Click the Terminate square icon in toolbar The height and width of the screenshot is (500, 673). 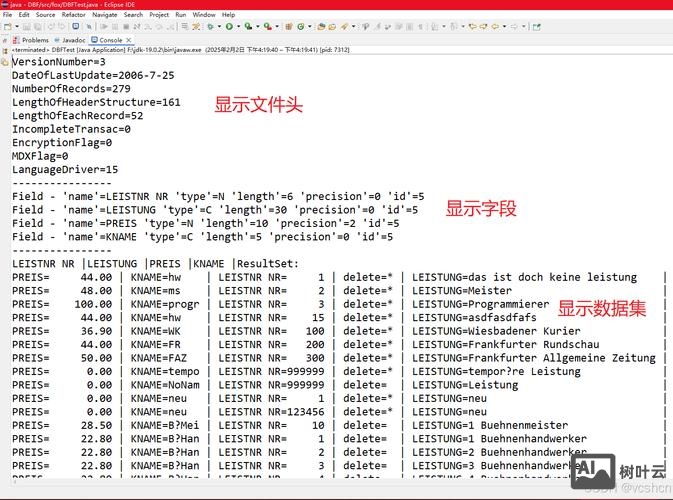(126, 27)
